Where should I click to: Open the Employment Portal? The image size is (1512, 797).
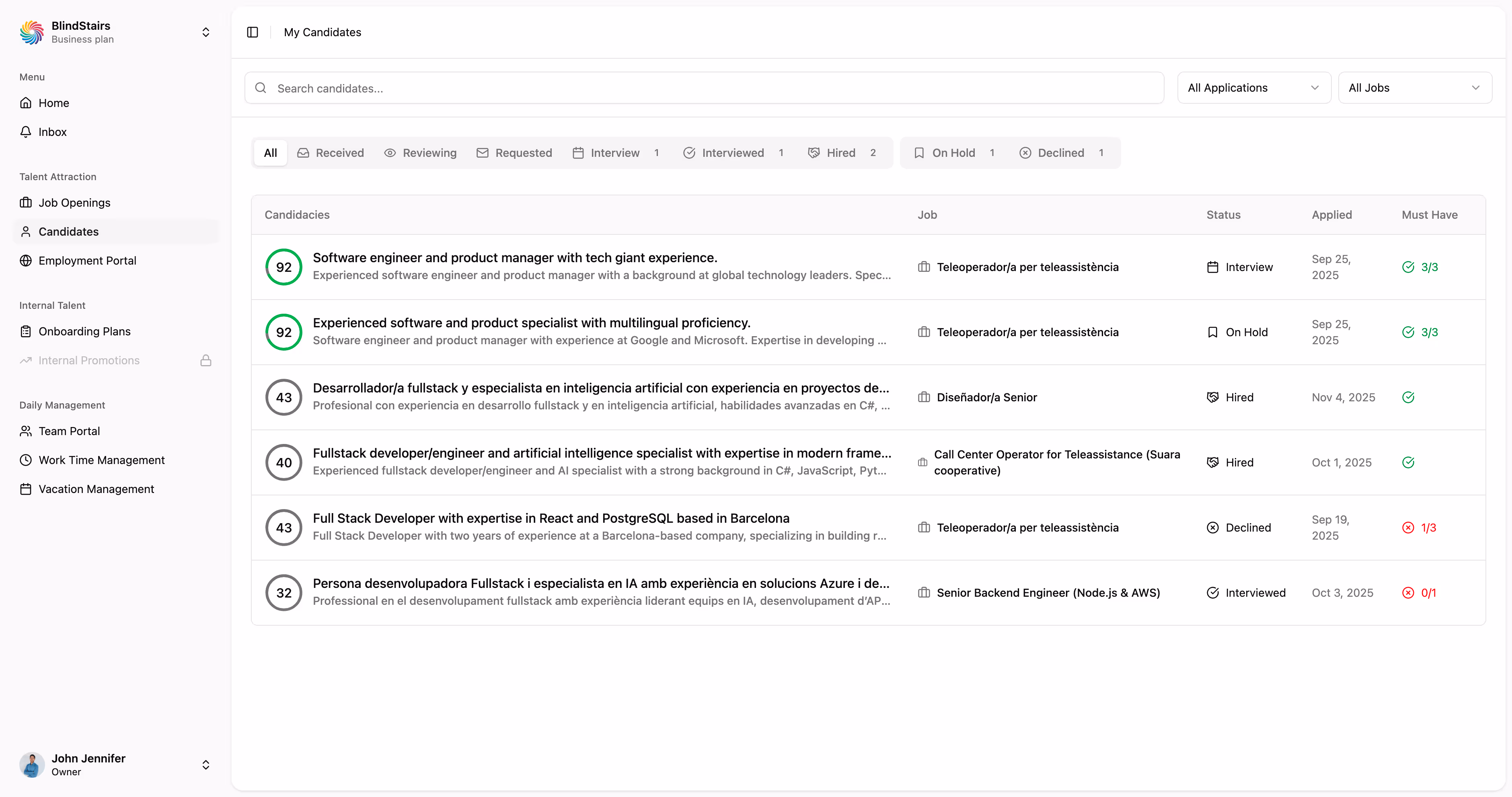click(x=87, y=261)
